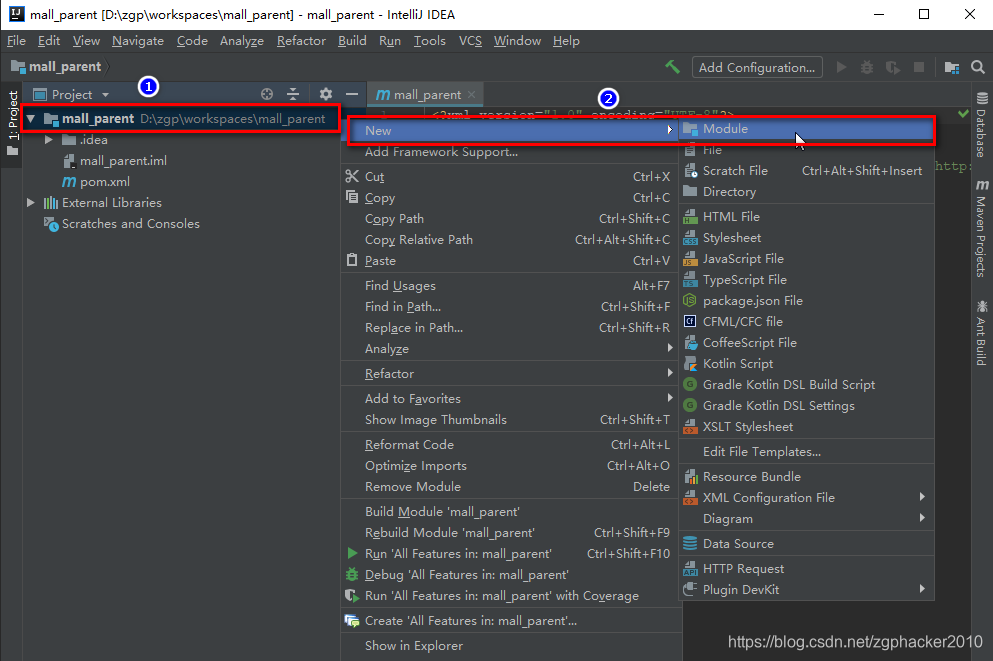Screen dimensions: 993x661
Task: Open Project Structure toolbar icon
Action: 952,67
